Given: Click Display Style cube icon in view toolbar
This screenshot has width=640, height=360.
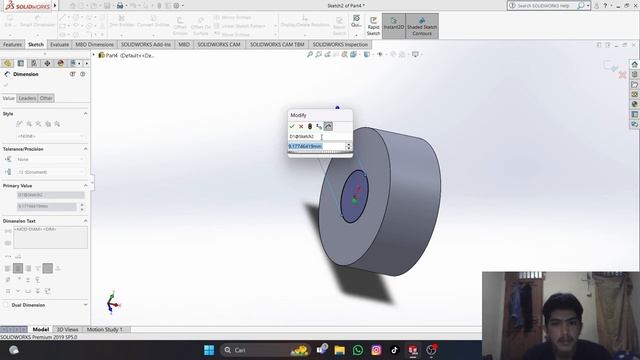Looking at the screenshot, I should point(367,54).
